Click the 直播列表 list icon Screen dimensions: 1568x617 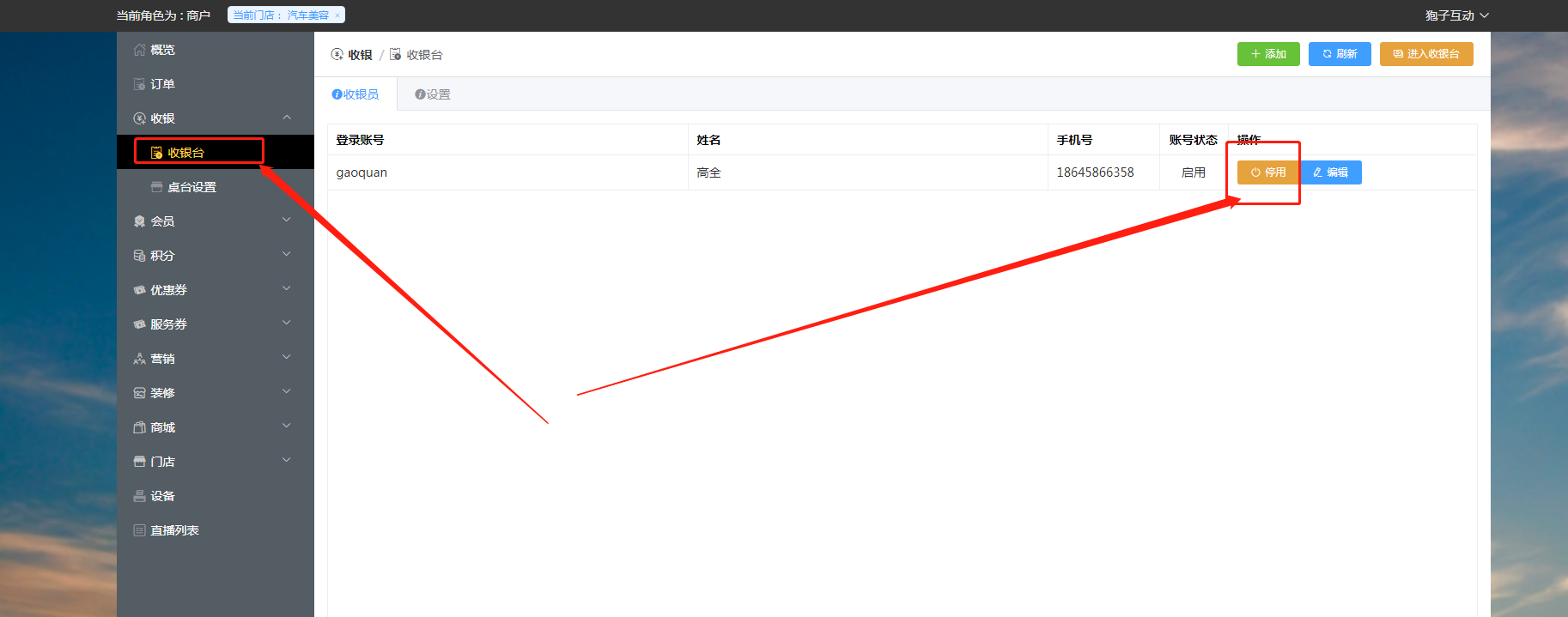tap(139, 530)
